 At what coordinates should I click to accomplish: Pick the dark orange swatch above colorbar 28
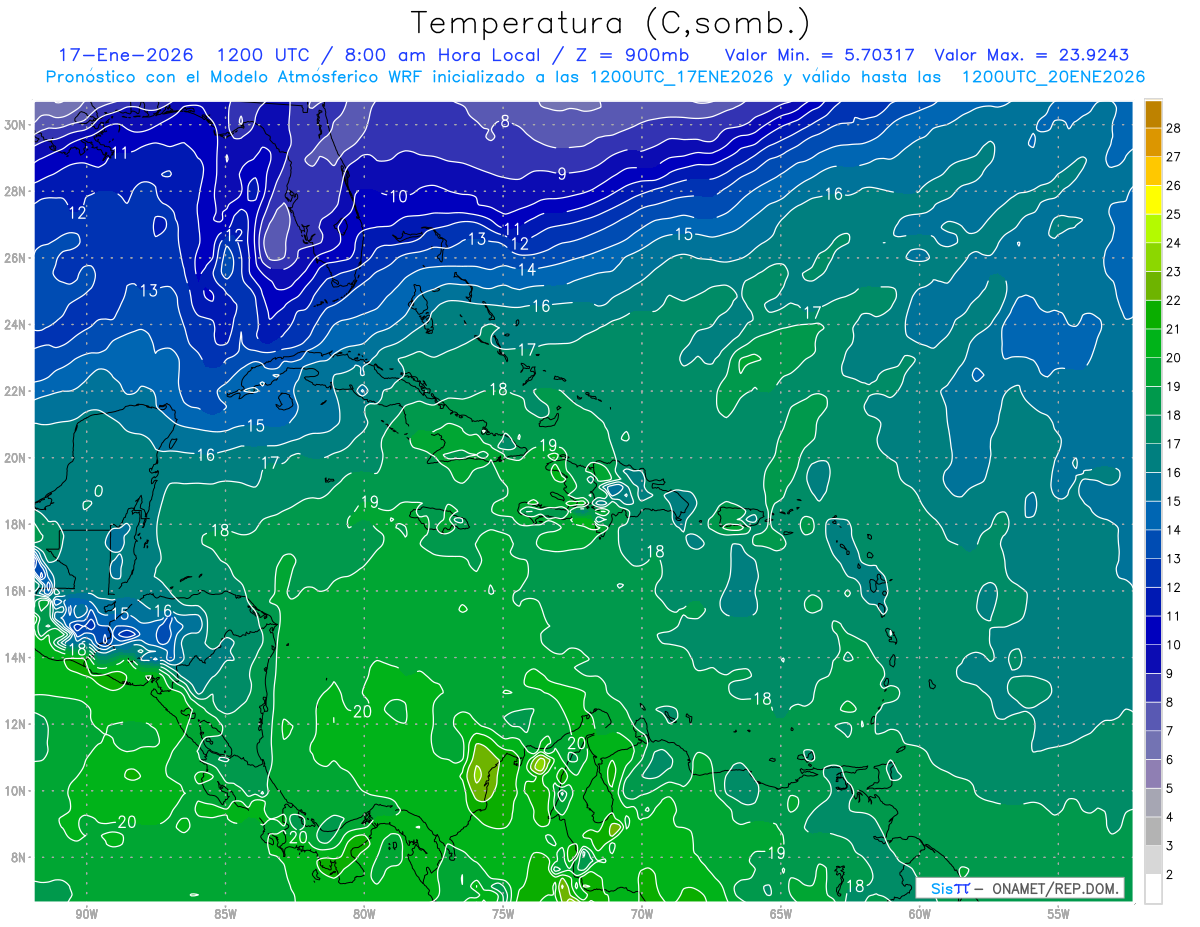[1154, 113]
